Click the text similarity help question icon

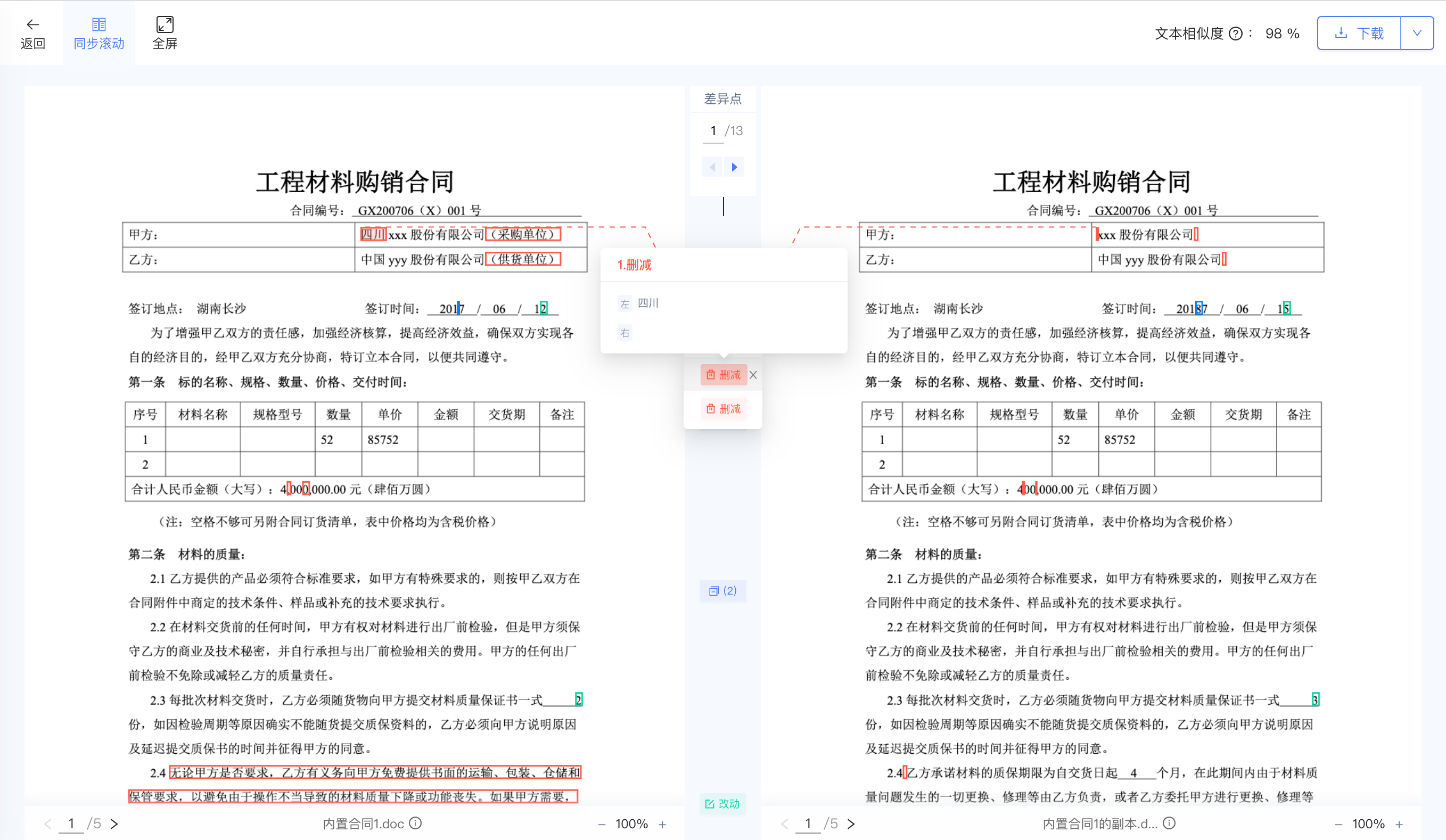pos(1236,34)
